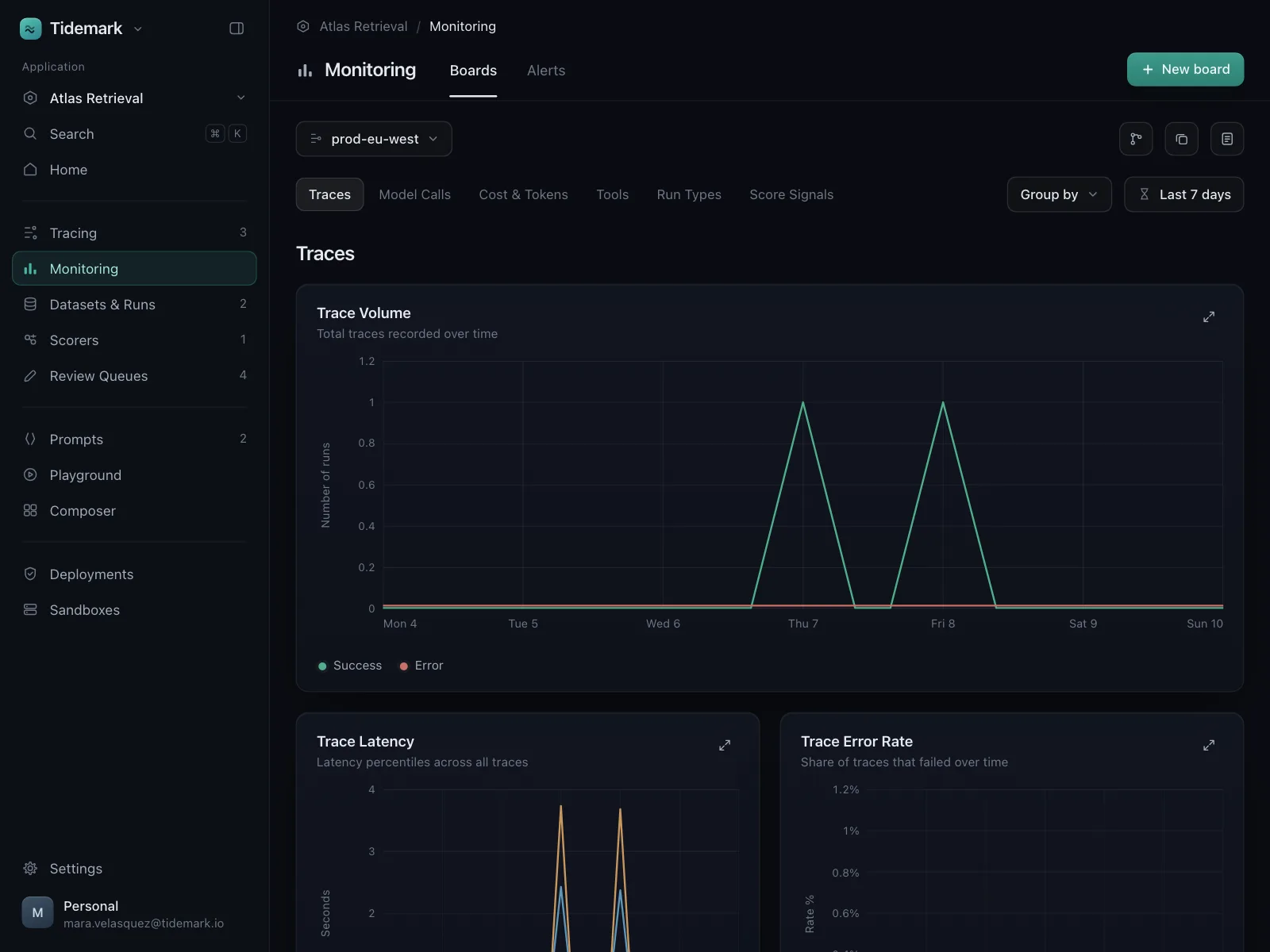The width and height of the screenshot is (1270, 952).
Task: Open Datasets & Runs in the sidebar
Action: (134, 305)
